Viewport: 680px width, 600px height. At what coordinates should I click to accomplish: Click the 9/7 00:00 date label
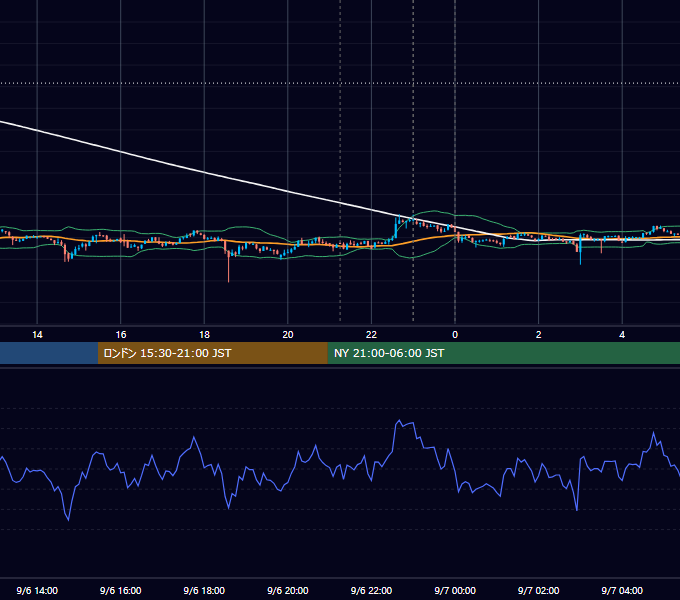[455, 590]
